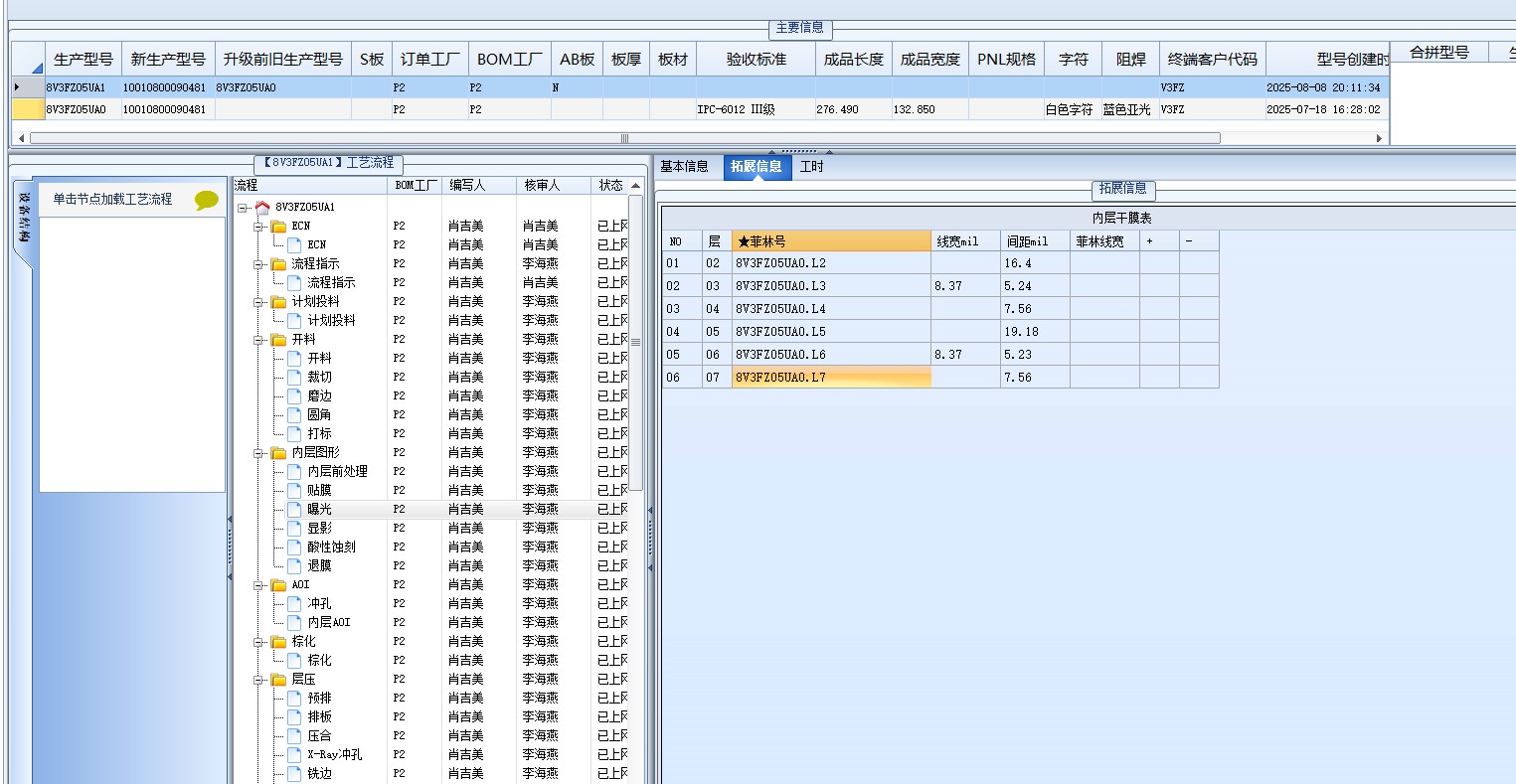Click the 计划投料 folder icon

point(278,301)
